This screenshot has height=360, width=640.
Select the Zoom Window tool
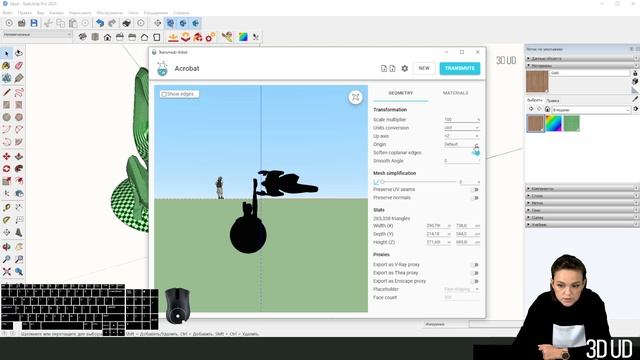click(x=19, y=259)
